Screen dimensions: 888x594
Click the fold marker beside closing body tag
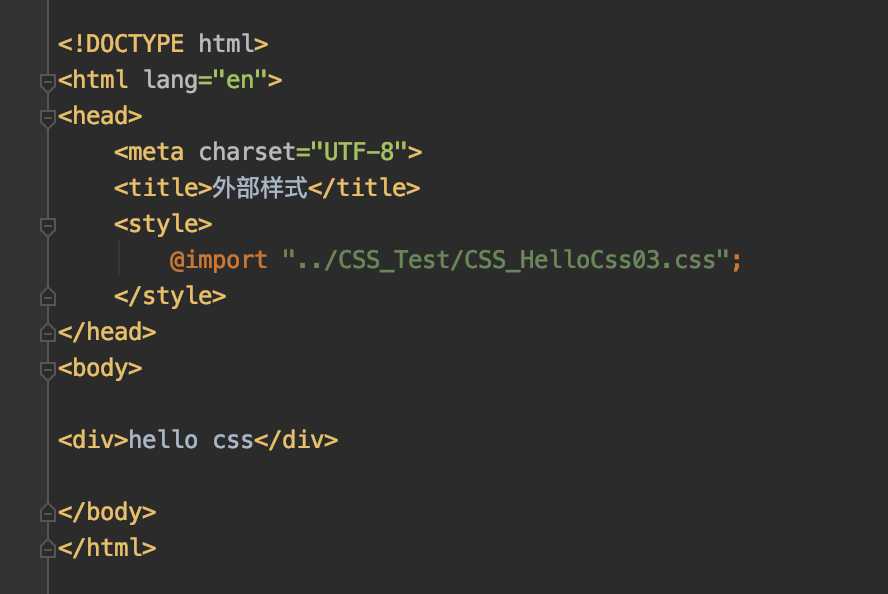[48, 512]
